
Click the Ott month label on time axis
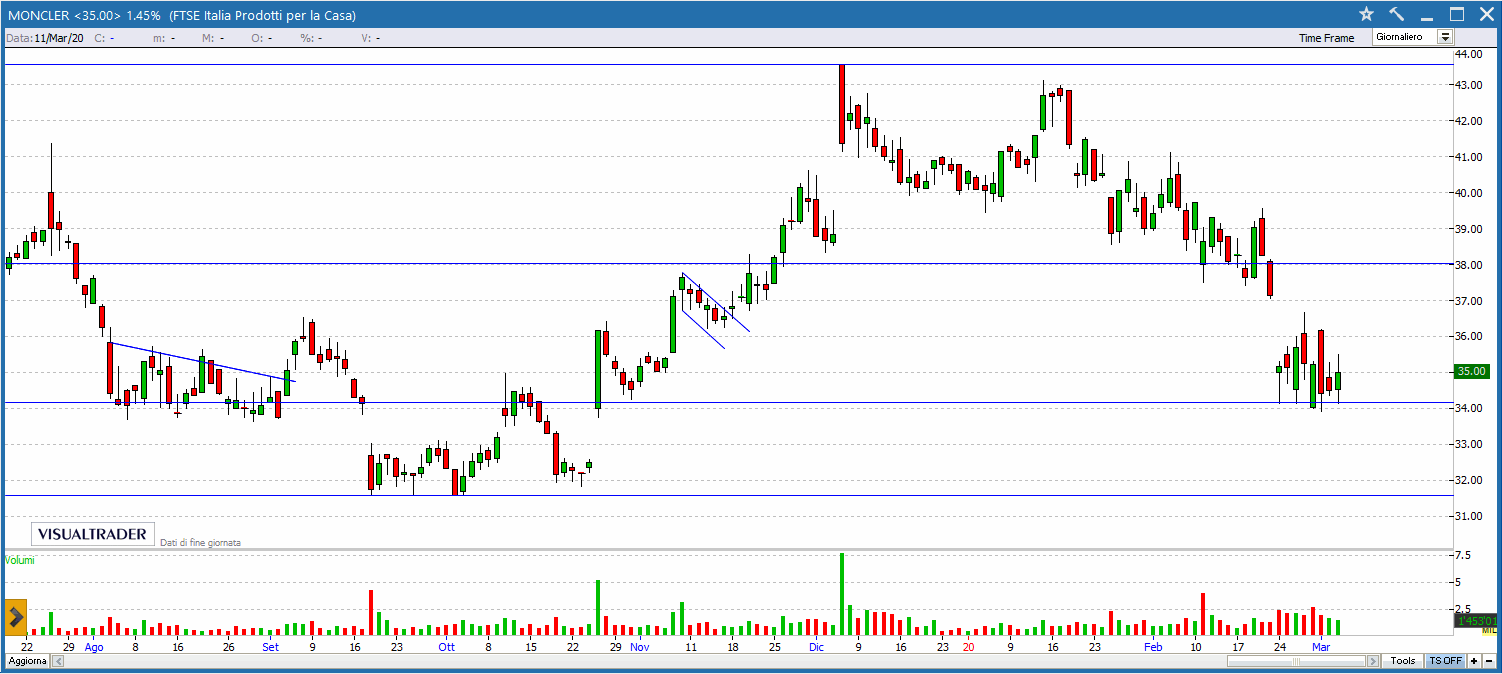click(x=446, y=647)
